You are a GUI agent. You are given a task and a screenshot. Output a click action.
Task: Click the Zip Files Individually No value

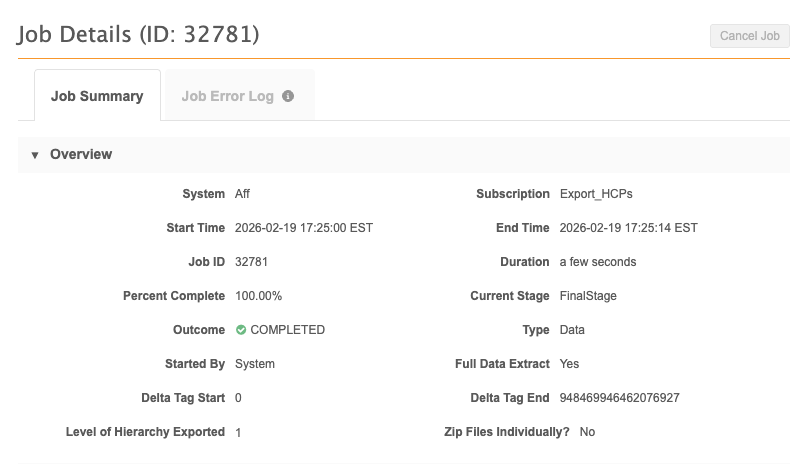point(587,432)
